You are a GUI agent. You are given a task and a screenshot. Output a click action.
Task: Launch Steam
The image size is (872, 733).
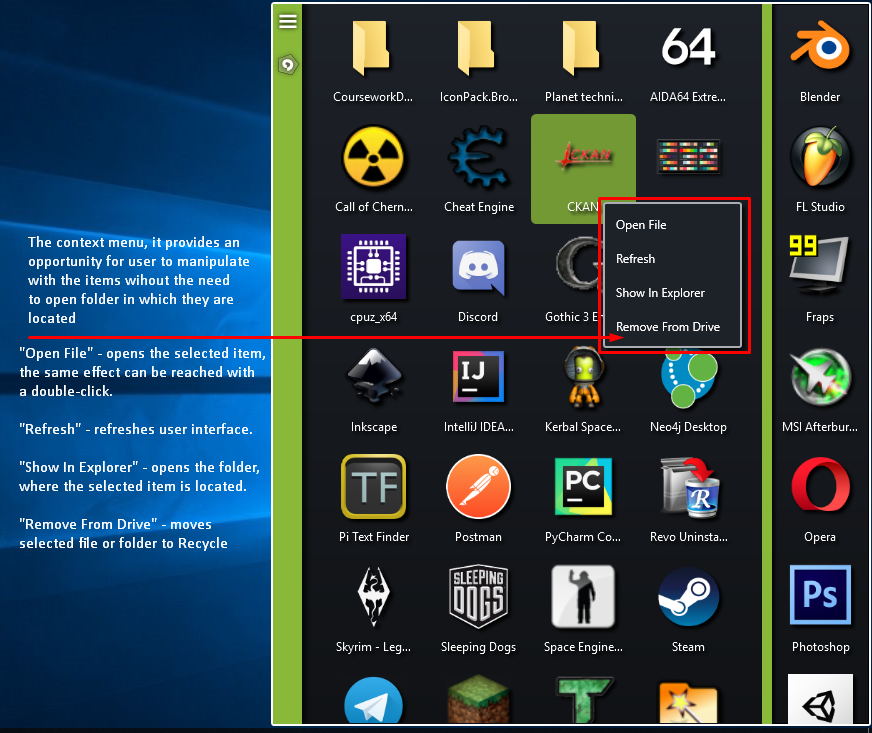688,596
